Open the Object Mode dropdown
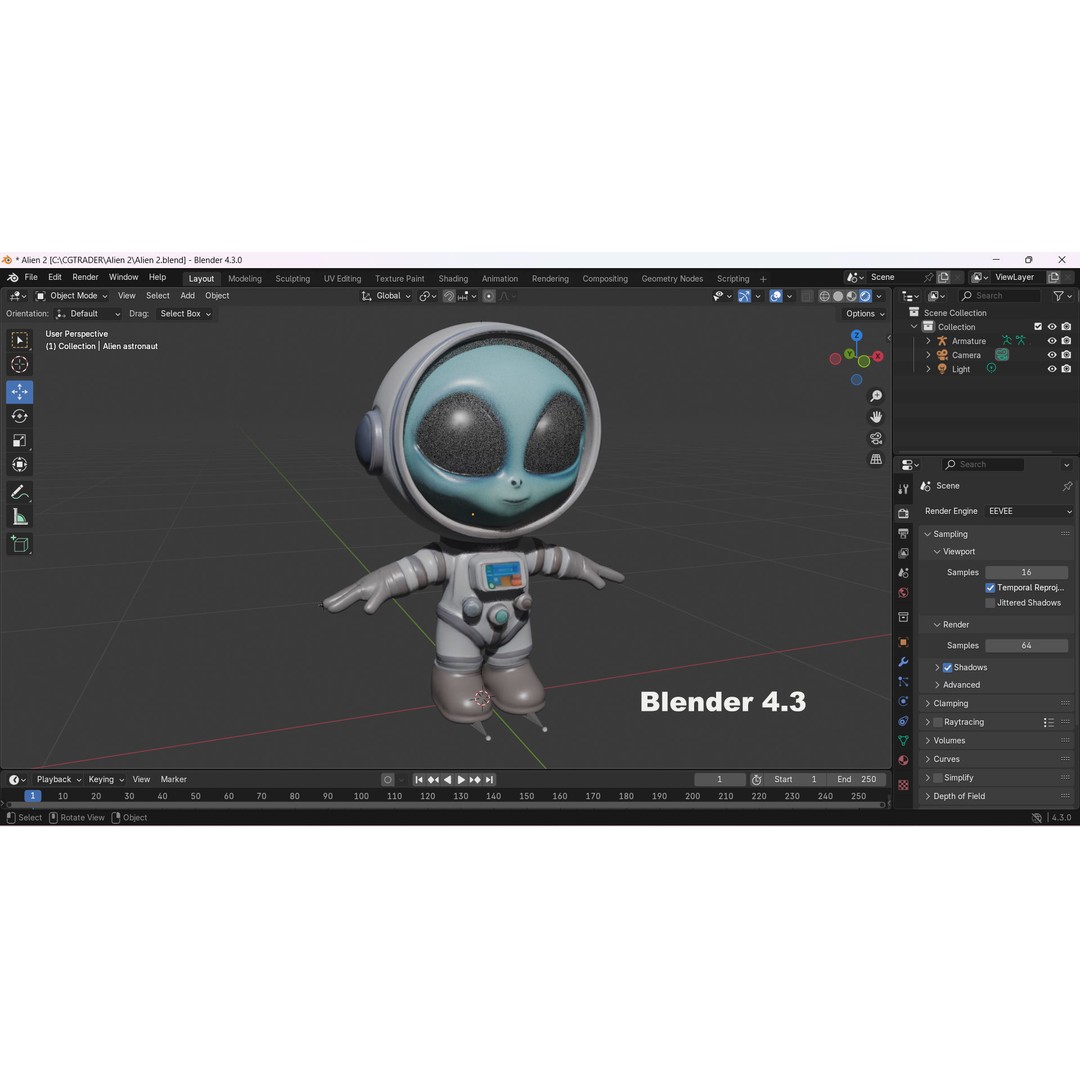Viewport: 1080px width, 1080px height. click(72, 296)
